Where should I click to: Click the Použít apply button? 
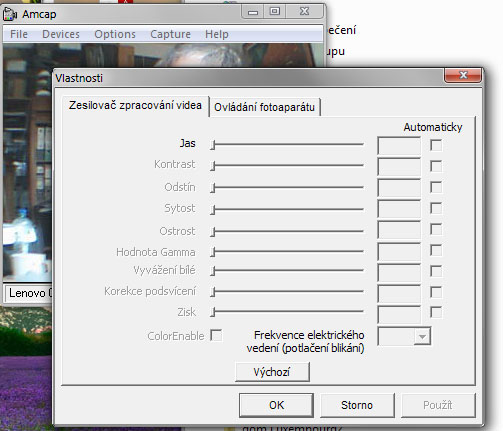point(438,405)
